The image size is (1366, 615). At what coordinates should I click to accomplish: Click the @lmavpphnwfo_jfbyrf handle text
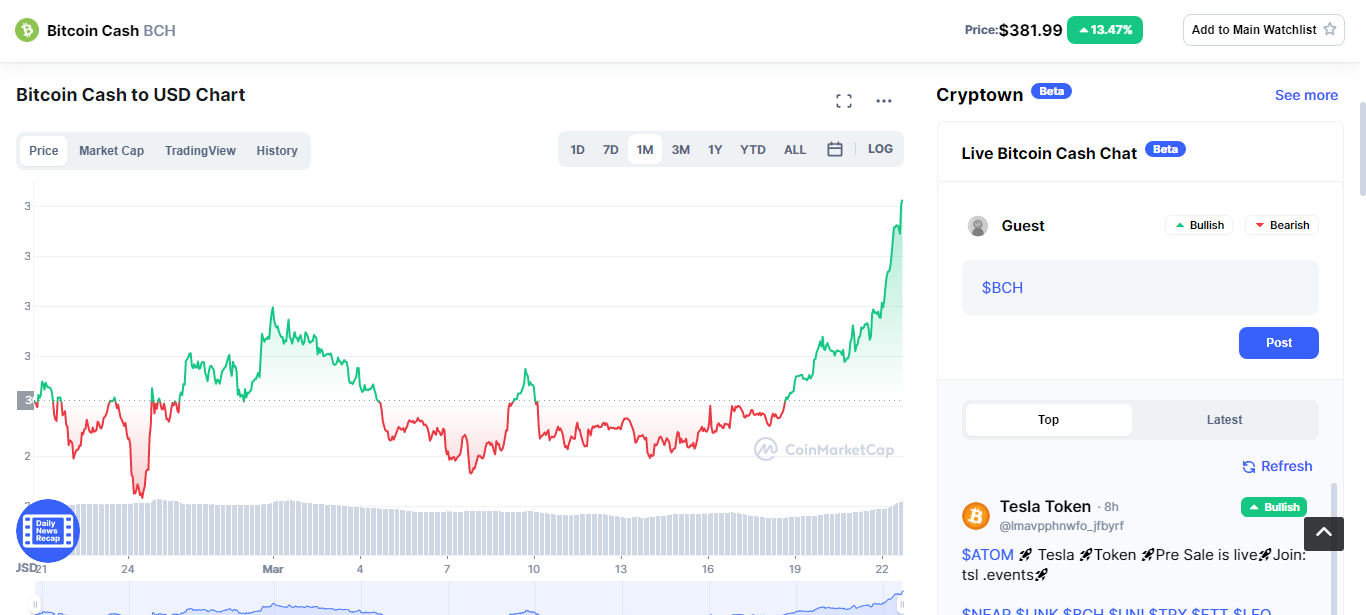[1062, 526]
